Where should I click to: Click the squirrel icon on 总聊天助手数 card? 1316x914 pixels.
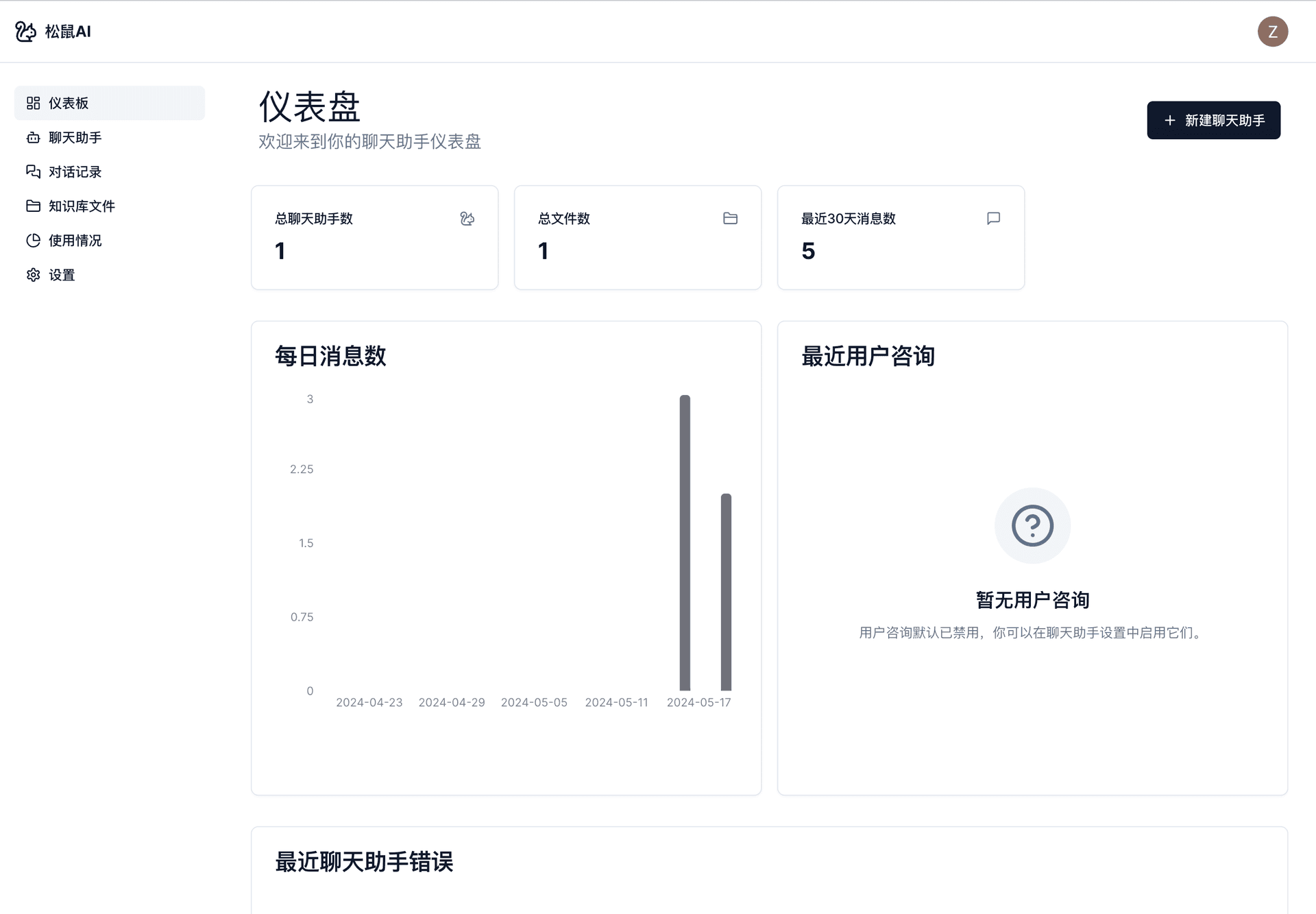point(467,218)
